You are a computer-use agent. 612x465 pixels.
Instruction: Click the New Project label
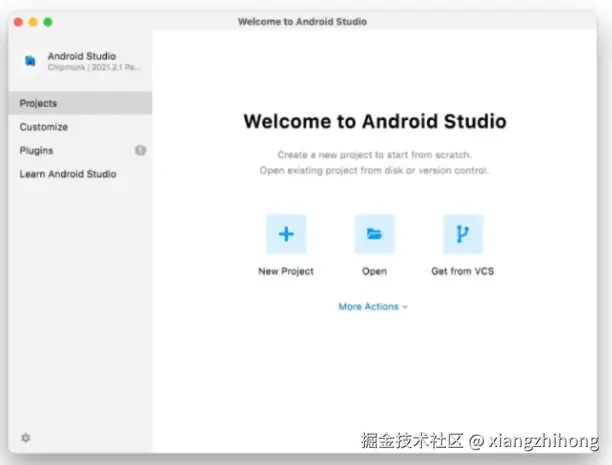(286, 271)
